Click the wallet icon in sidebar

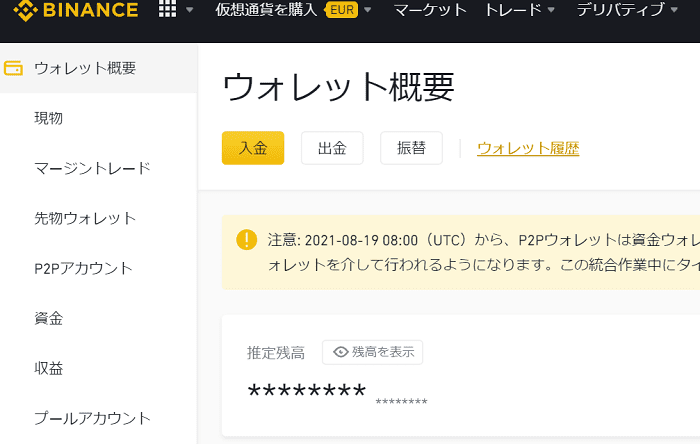click(x=13, y=68)
